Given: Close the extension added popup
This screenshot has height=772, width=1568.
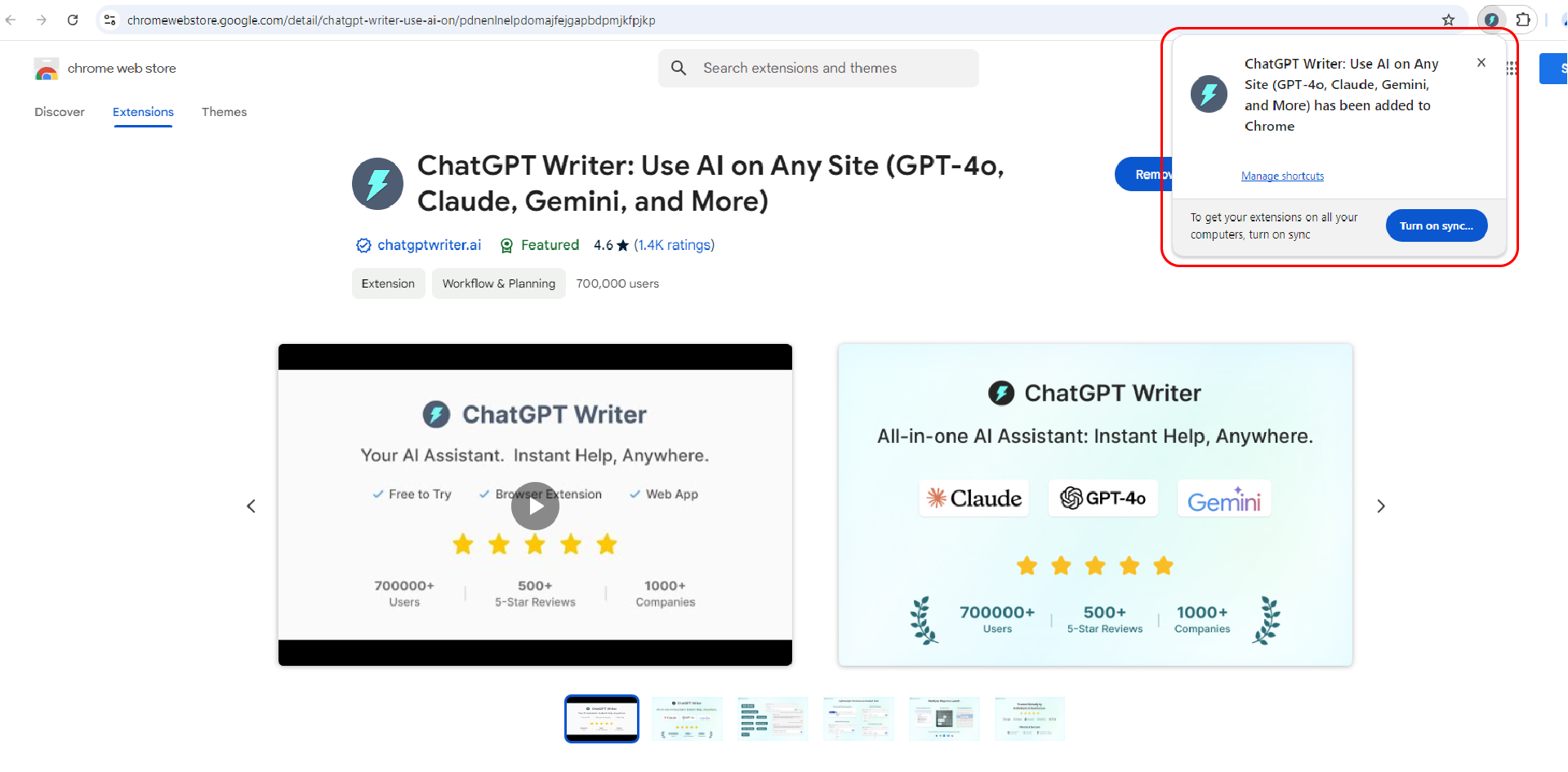Looking at the screenshot, I should point(1481,62).
